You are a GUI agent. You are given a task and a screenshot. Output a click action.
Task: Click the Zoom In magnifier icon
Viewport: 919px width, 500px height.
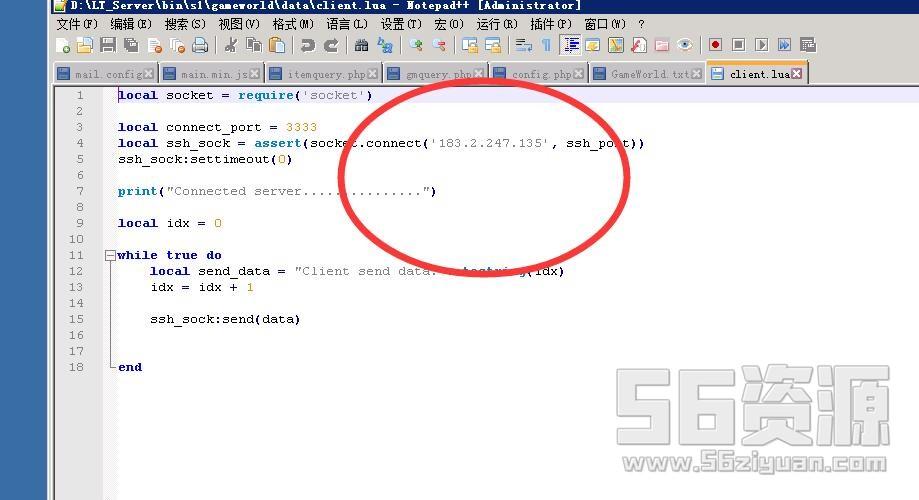click(415, 45)
